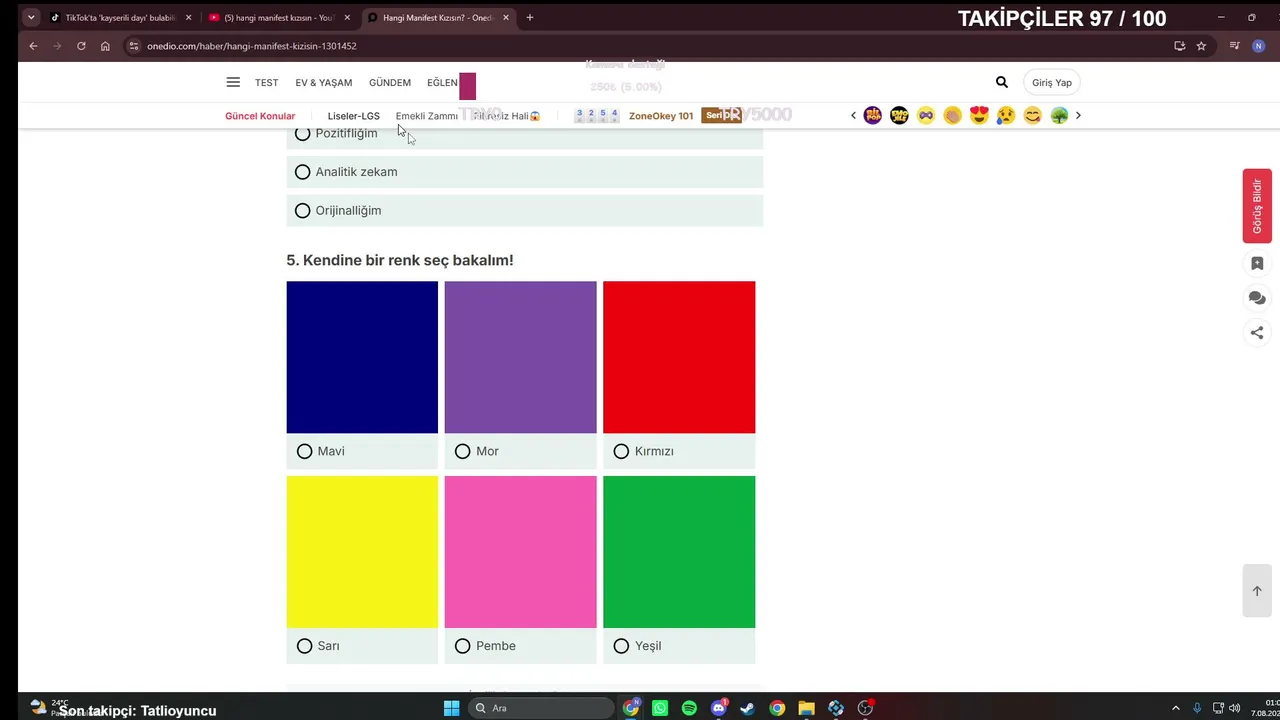Open the Biz Pop category icon
The image size is (1280, 720).
tap(873, 115)
